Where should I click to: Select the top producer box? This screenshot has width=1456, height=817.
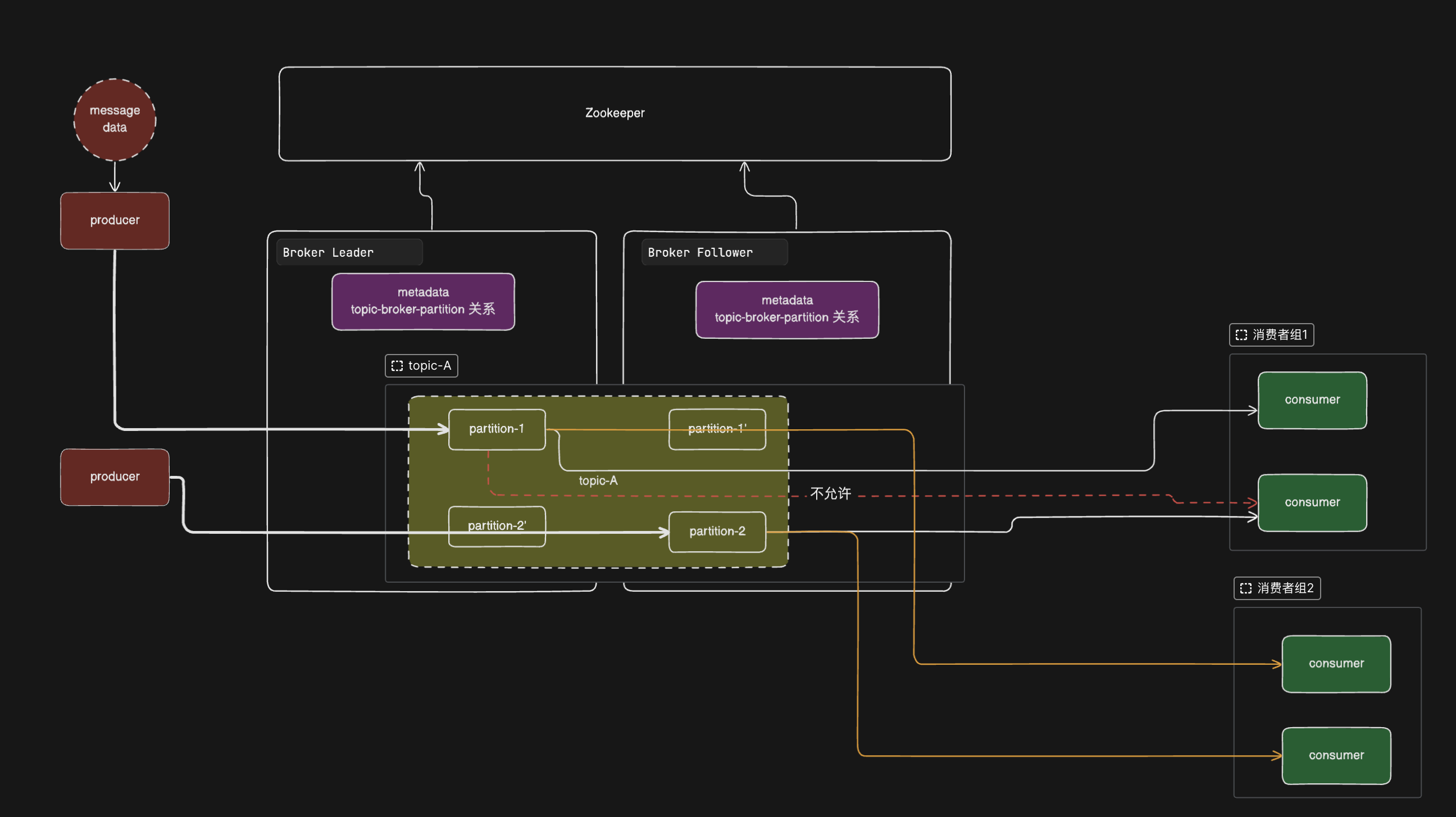(115, 220)
